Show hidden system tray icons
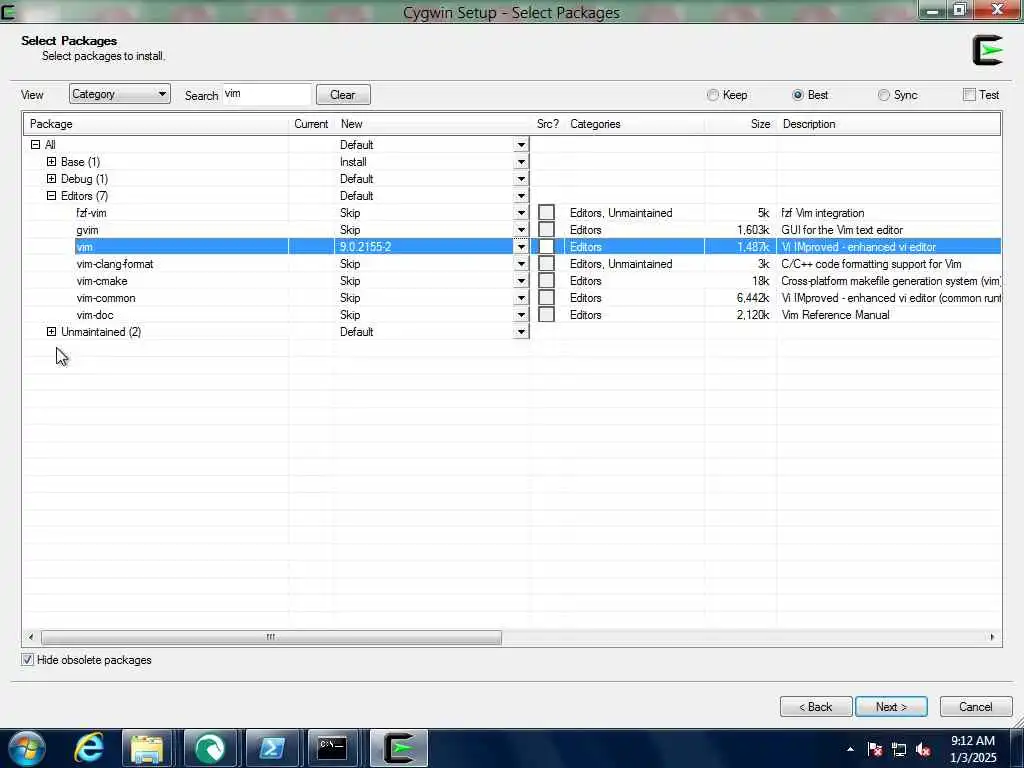 [x=850, y=749]
